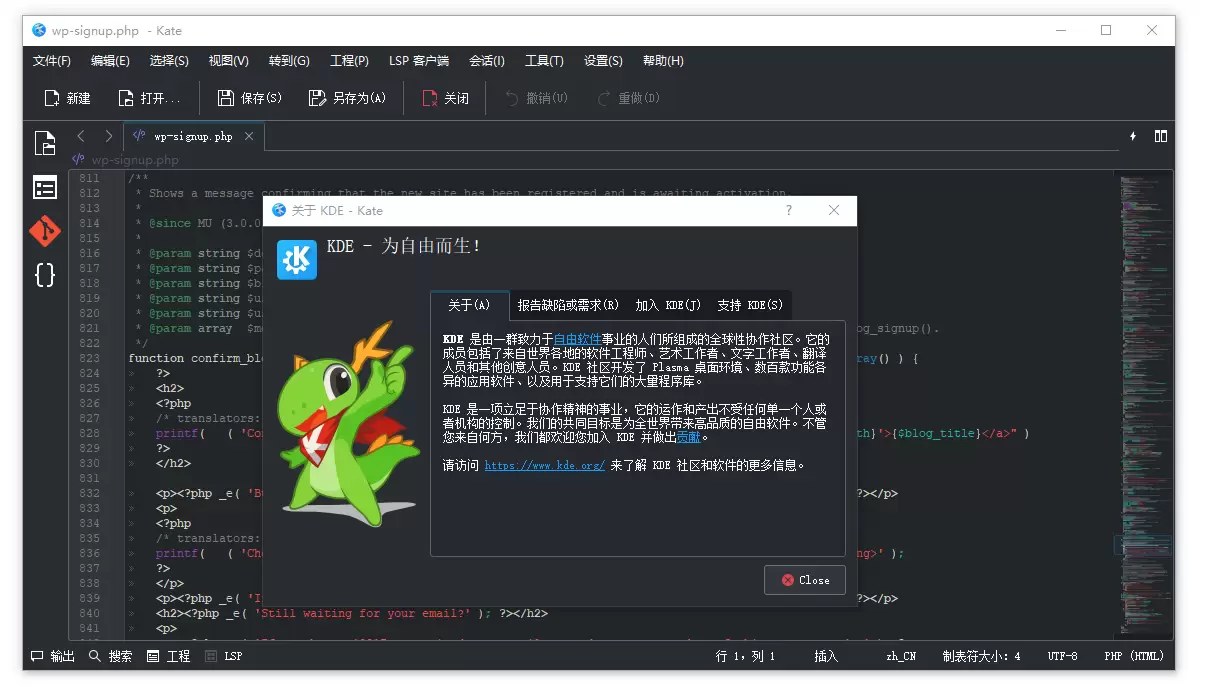
Task: Click 另存为(A) in the toolbar
Action: [x=347, y=98]
